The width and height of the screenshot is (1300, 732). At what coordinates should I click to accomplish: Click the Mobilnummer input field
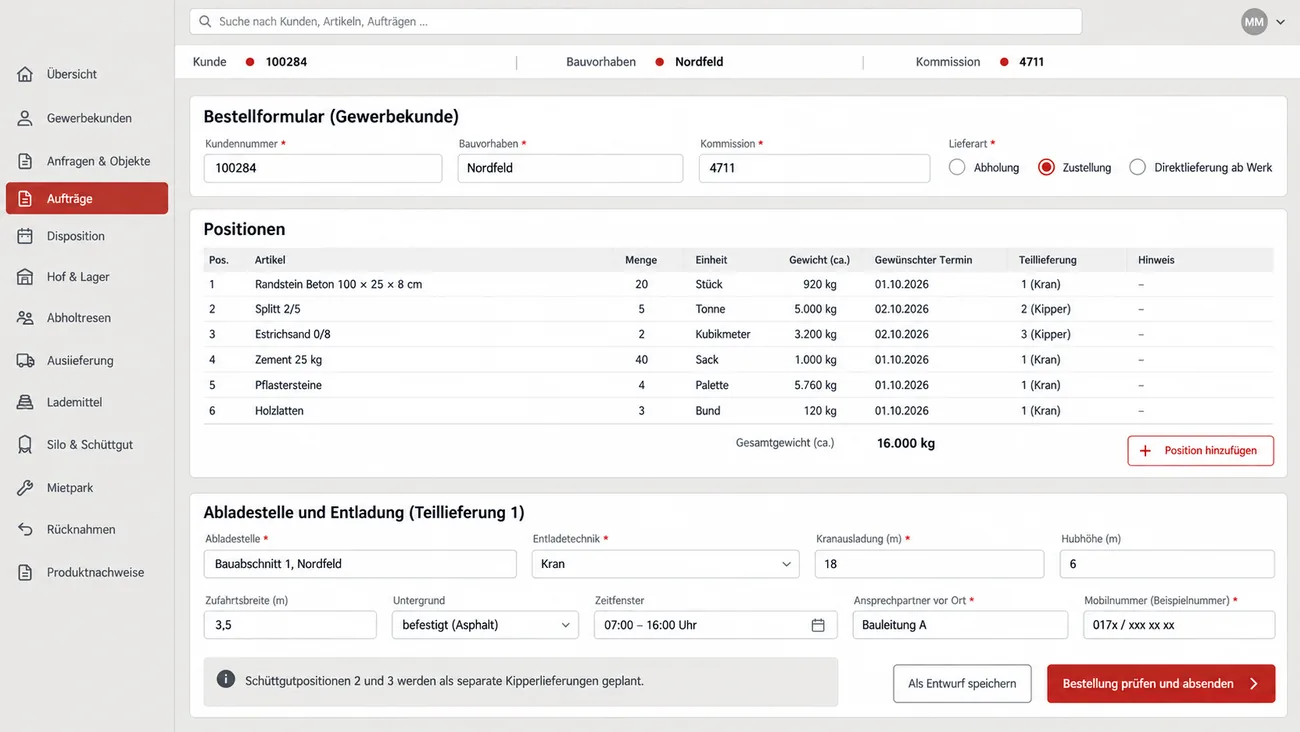tap(1179, 625)
